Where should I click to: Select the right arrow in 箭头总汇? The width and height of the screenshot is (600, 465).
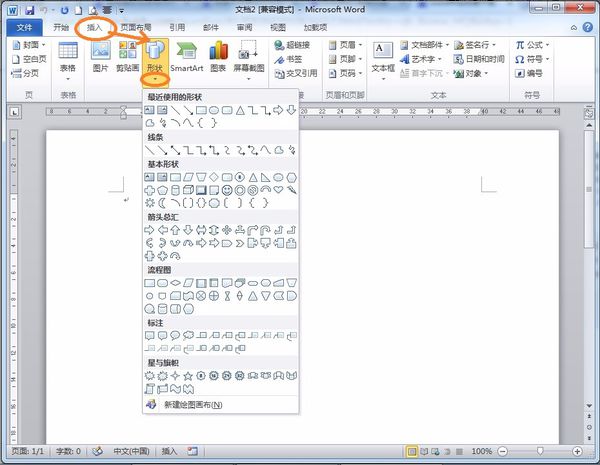(149, 230)
